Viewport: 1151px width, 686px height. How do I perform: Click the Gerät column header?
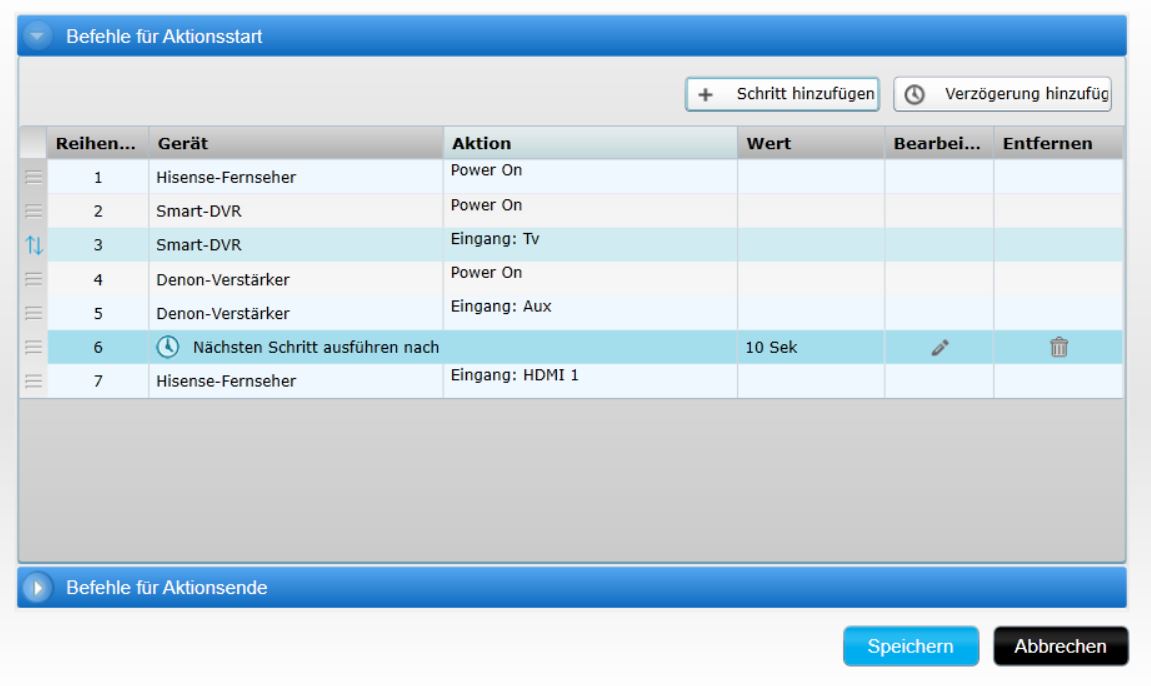(295, 143)
